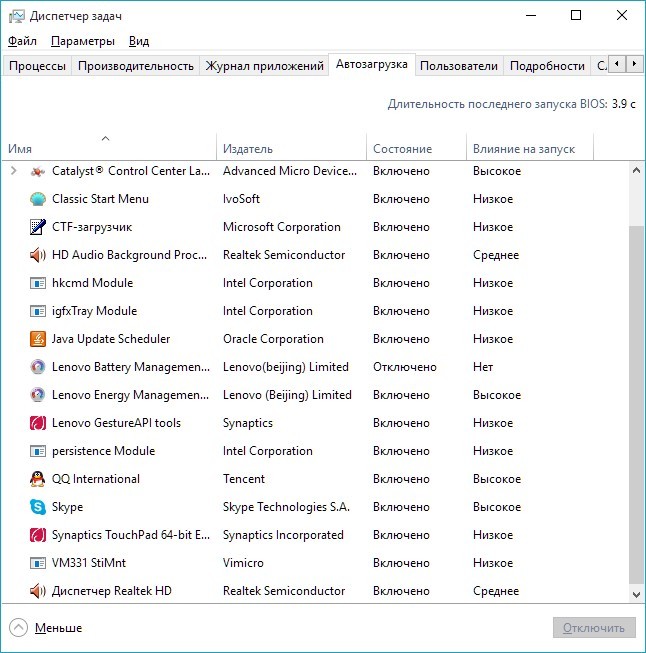The height and width of the screenshot is (653, 646).
Task: Open the Параметры menu
Action: click(82, 41)
